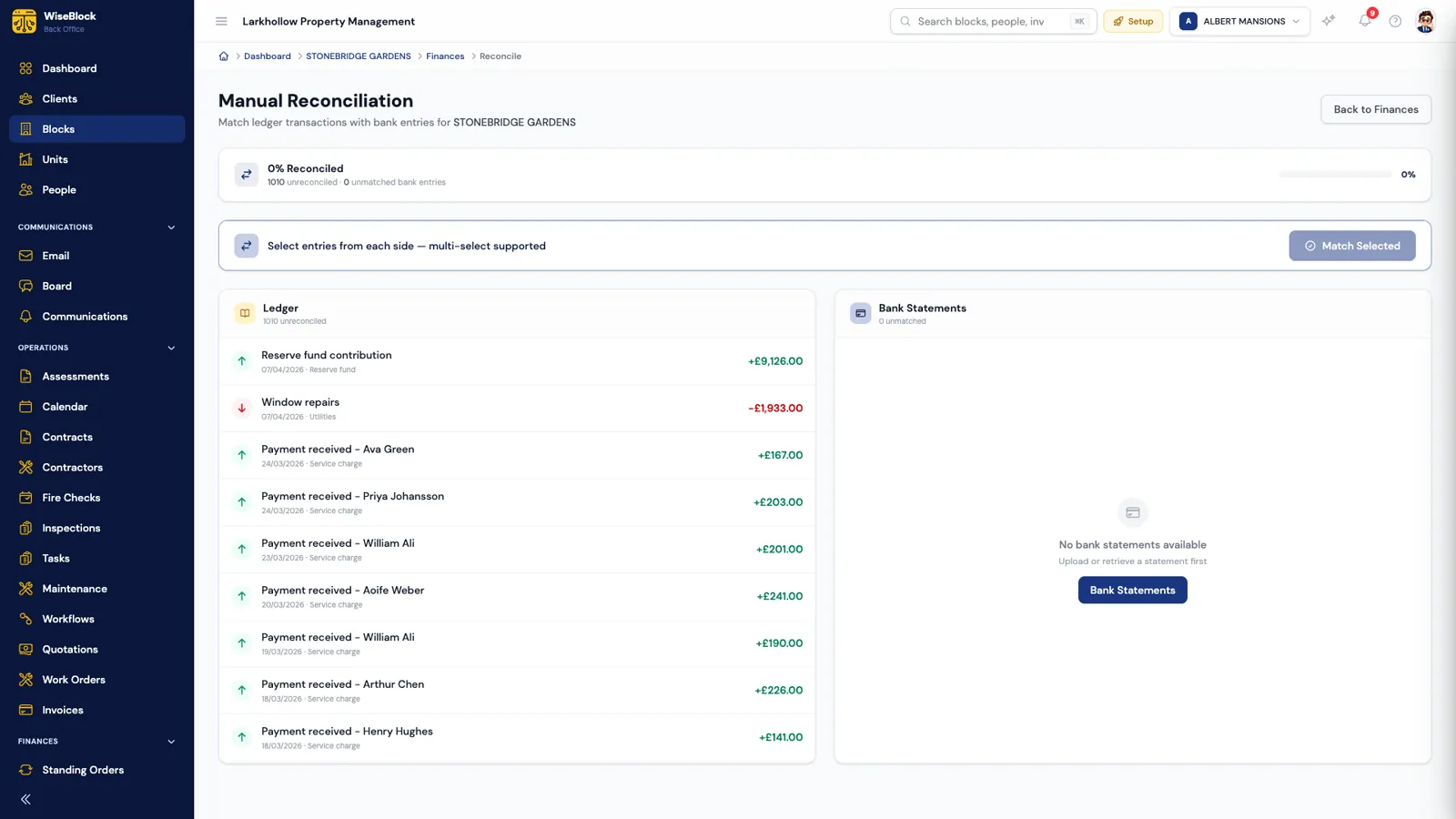Click the WiseBlock logo icon
Screen dimensions: 1456x819
[x=25, y=21]
